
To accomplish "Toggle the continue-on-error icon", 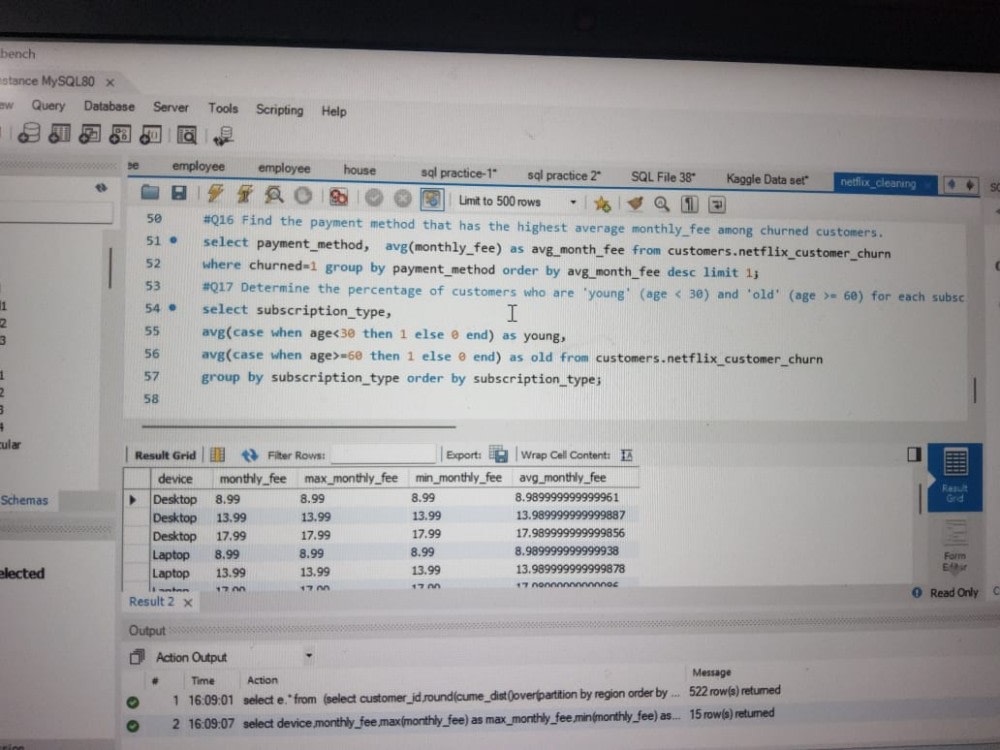I will (x=338, y=196).
